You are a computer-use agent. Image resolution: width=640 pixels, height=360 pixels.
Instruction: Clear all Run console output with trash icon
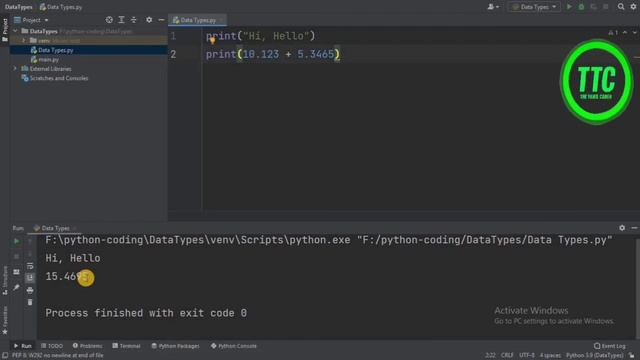tap(30, 302)
